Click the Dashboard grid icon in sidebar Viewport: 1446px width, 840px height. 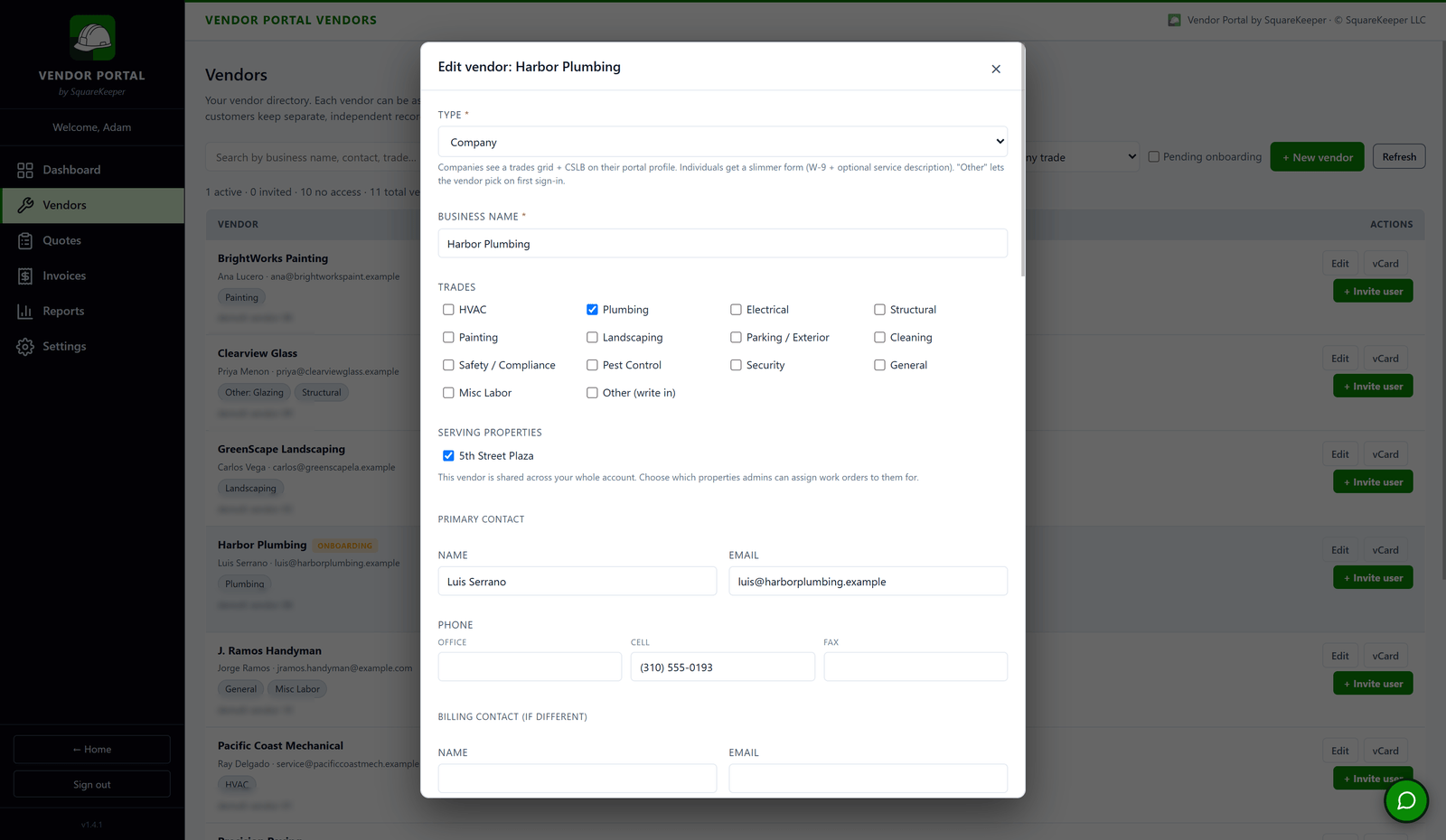tap(25, 170)
